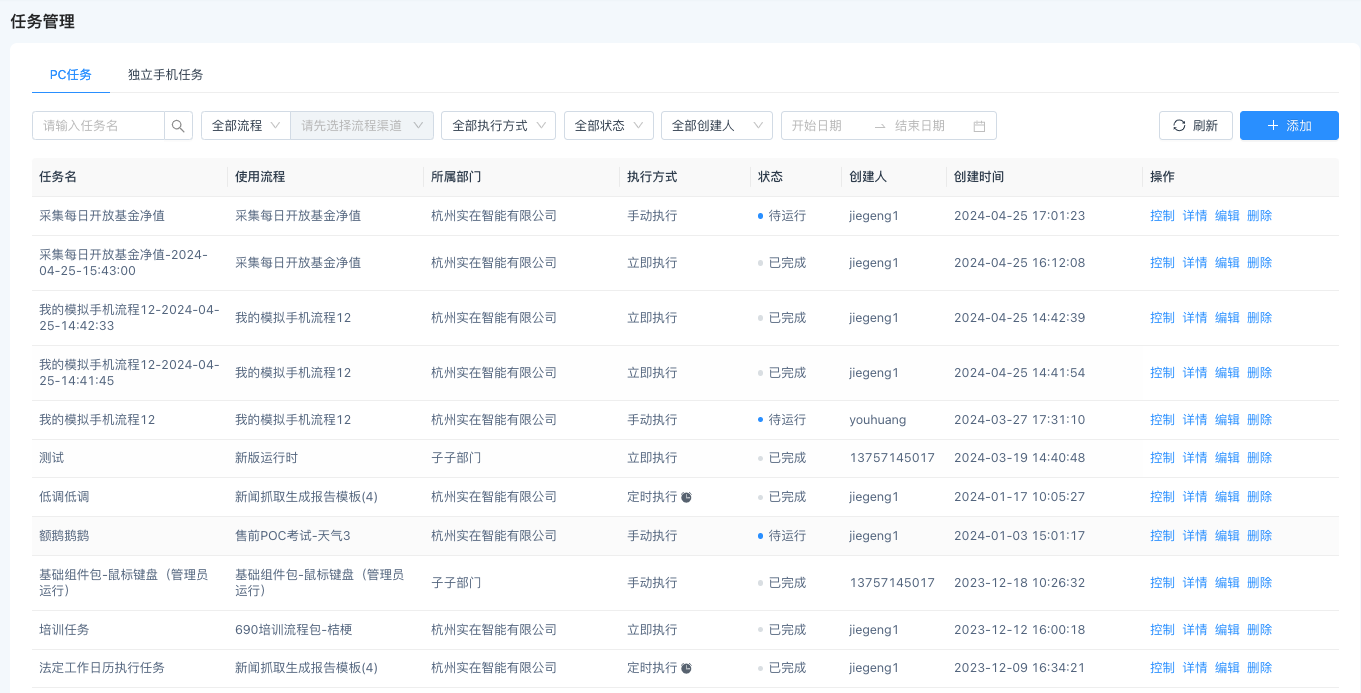Screen dimensions: 1361x693
Task: Open 详情 for the 测试 task
Action: (1195, 458)
